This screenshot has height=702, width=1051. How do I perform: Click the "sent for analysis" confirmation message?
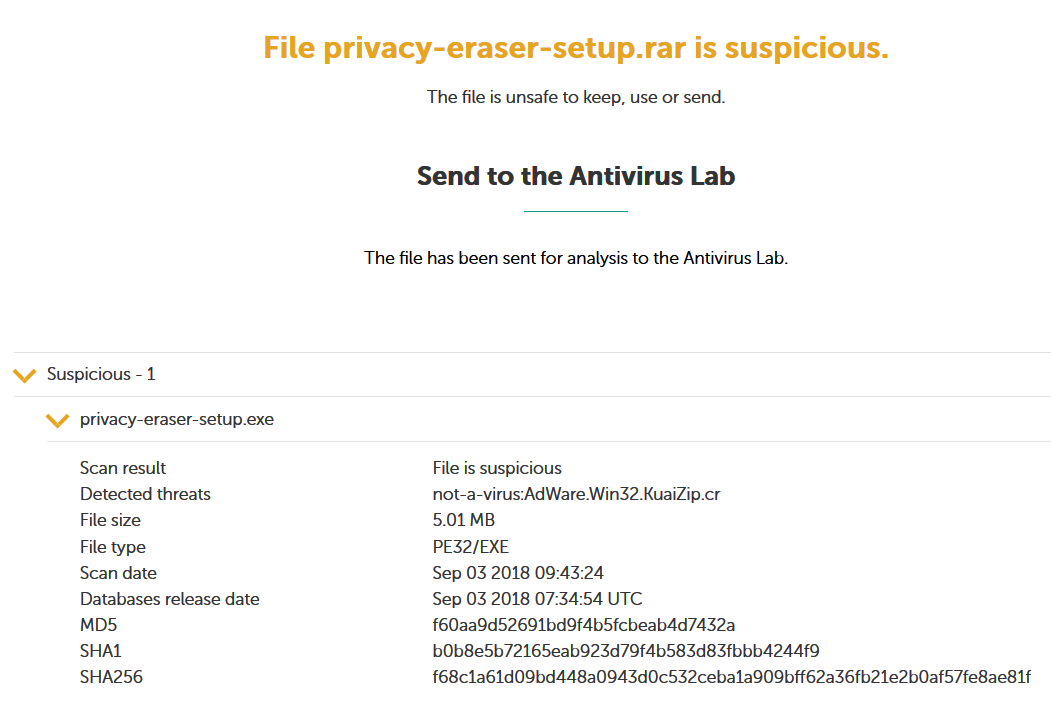click(x=576, y=258)
